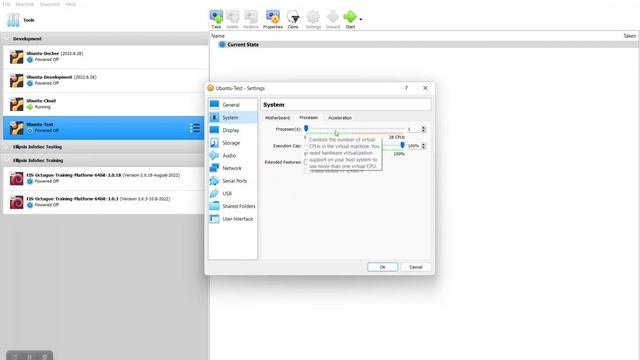
Task: Open Network settings category
Action: pyautogui.click(x=233, y=168)
